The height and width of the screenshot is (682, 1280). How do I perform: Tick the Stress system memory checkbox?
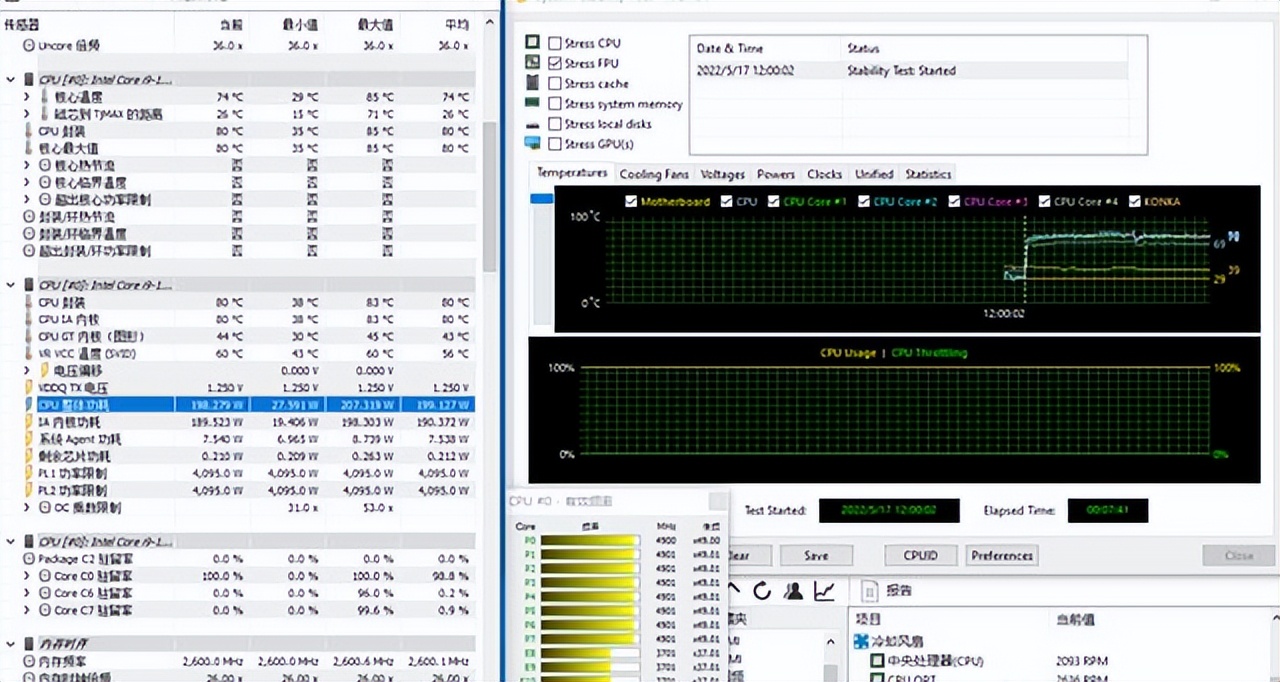(x=555, y=103)
